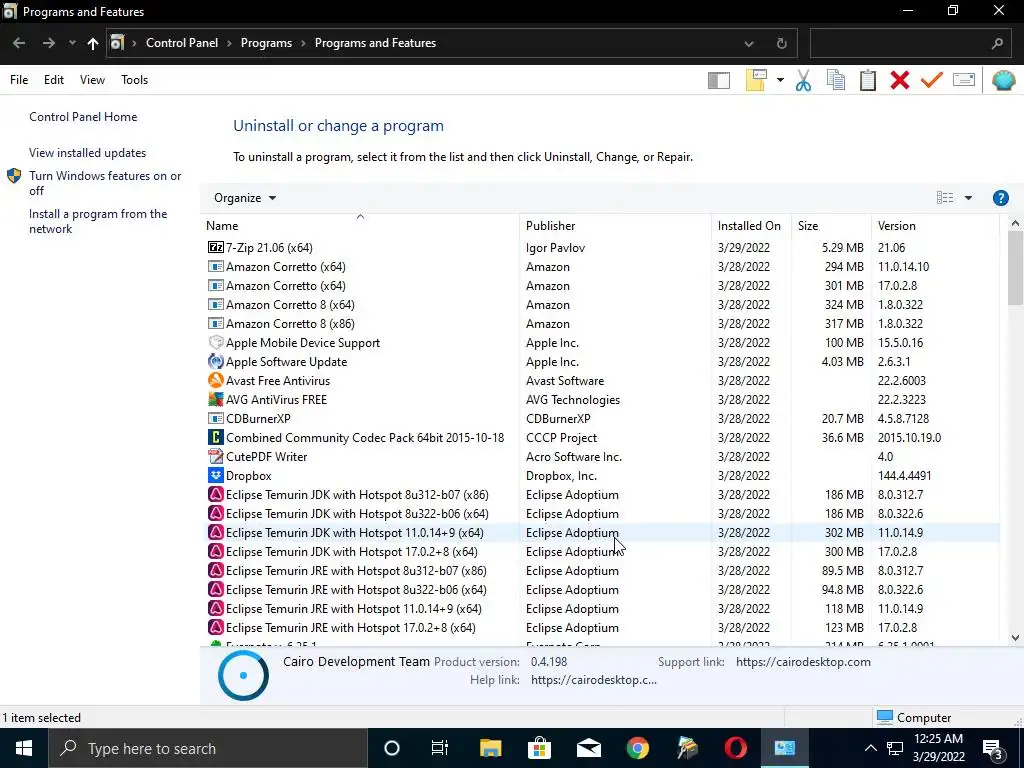1024x768 pixels.
Task: Go to Control Panel in breadcrumb
Action: pyautogui.click(x=182, y=43)
